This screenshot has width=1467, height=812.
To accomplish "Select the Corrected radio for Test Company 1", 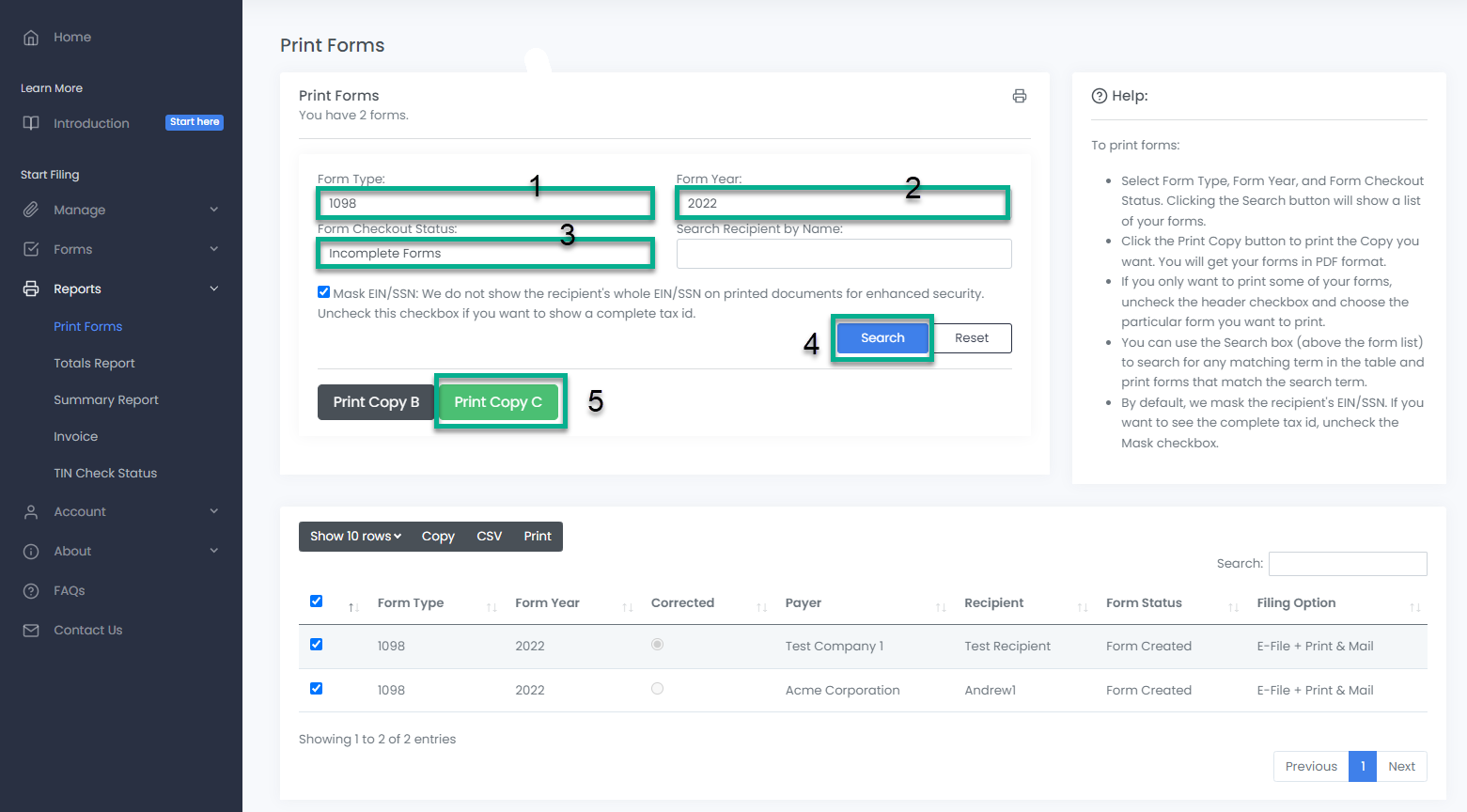I will pos(657,645).
